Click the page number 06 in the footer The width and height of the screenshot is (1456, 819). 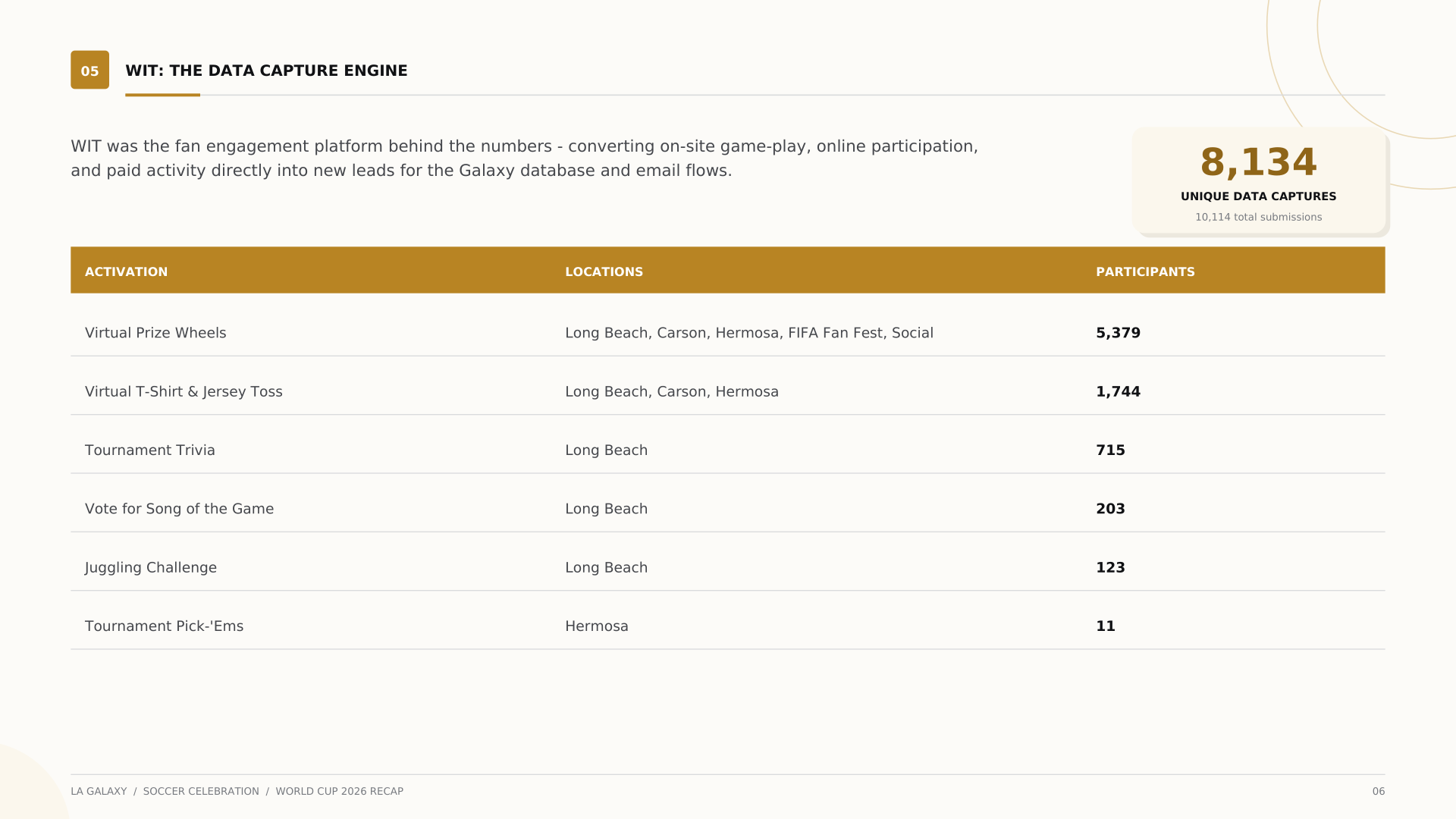1378,791
